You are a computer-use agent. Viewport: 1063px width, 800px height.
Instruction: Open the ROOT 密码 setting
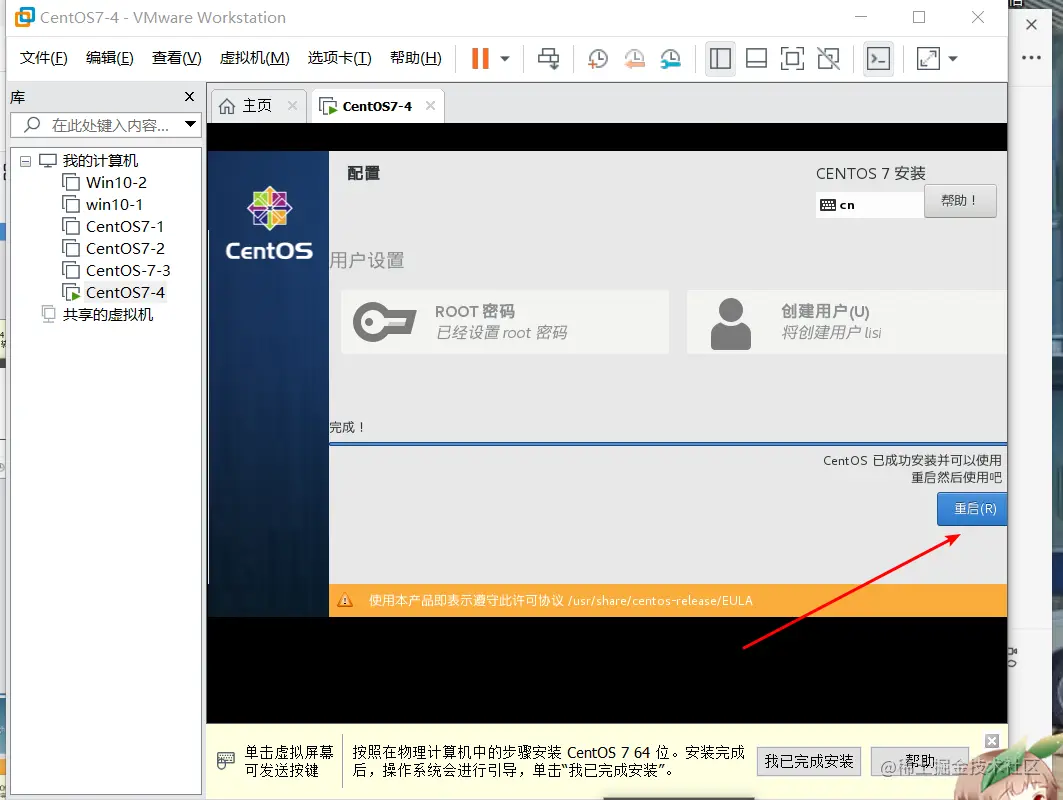tap(505, 322)
